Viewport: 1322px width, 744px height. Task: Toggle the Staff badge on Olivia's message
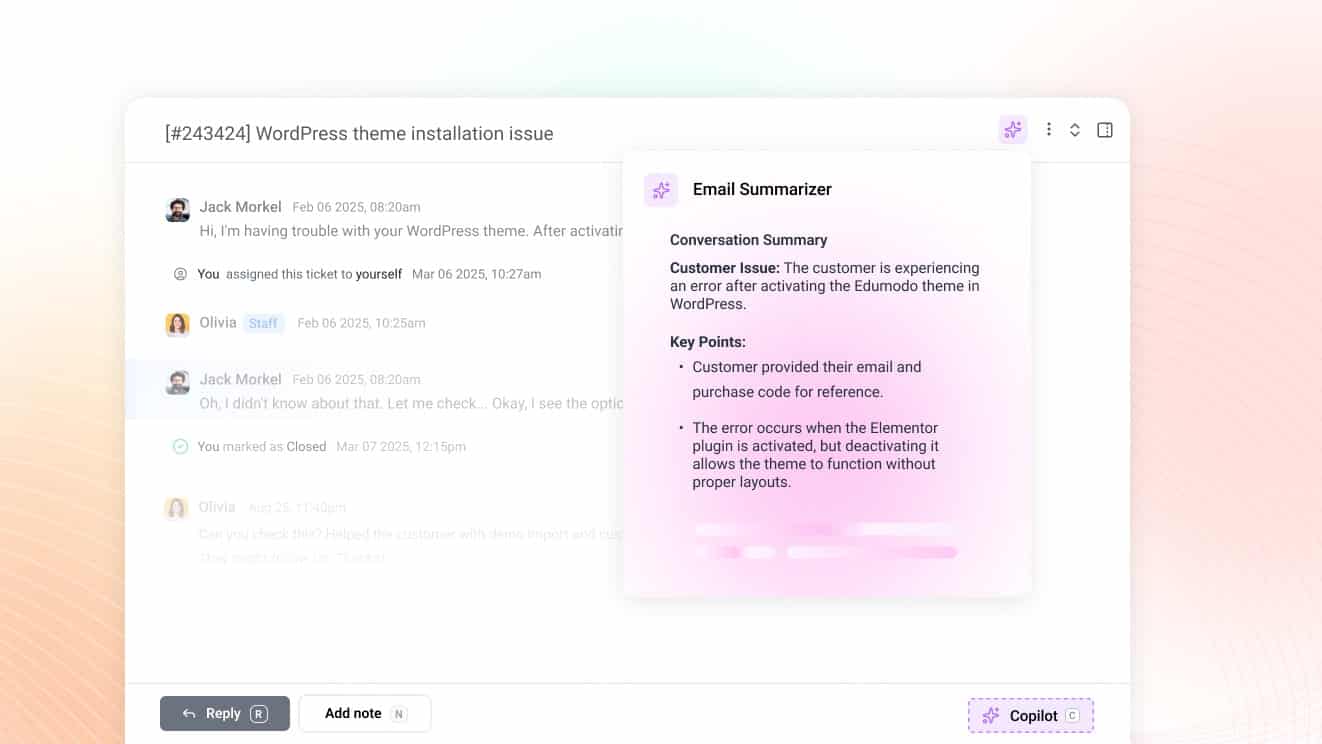click(263, 323)
